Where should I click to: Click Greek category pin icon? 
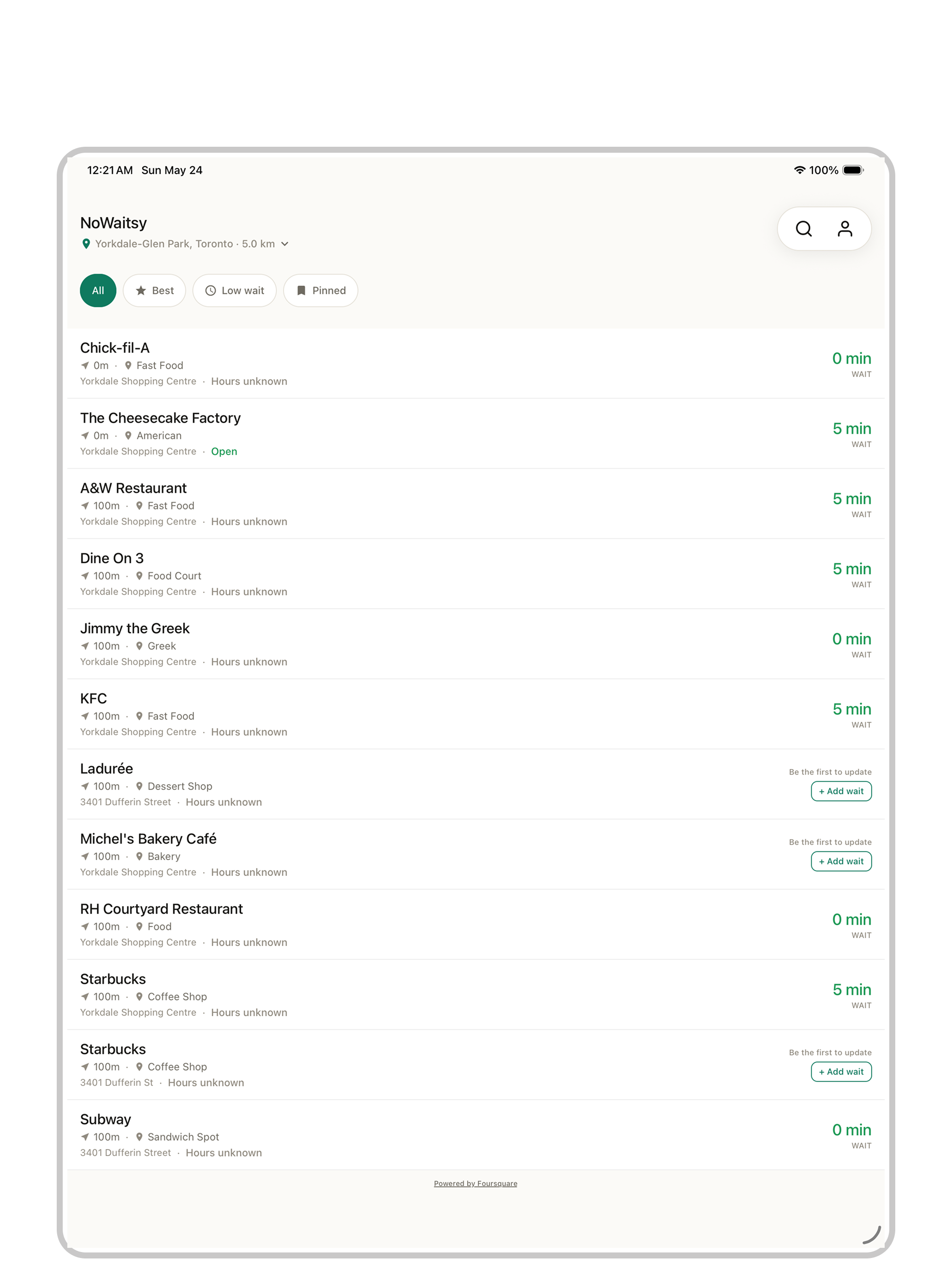[139, 645]
